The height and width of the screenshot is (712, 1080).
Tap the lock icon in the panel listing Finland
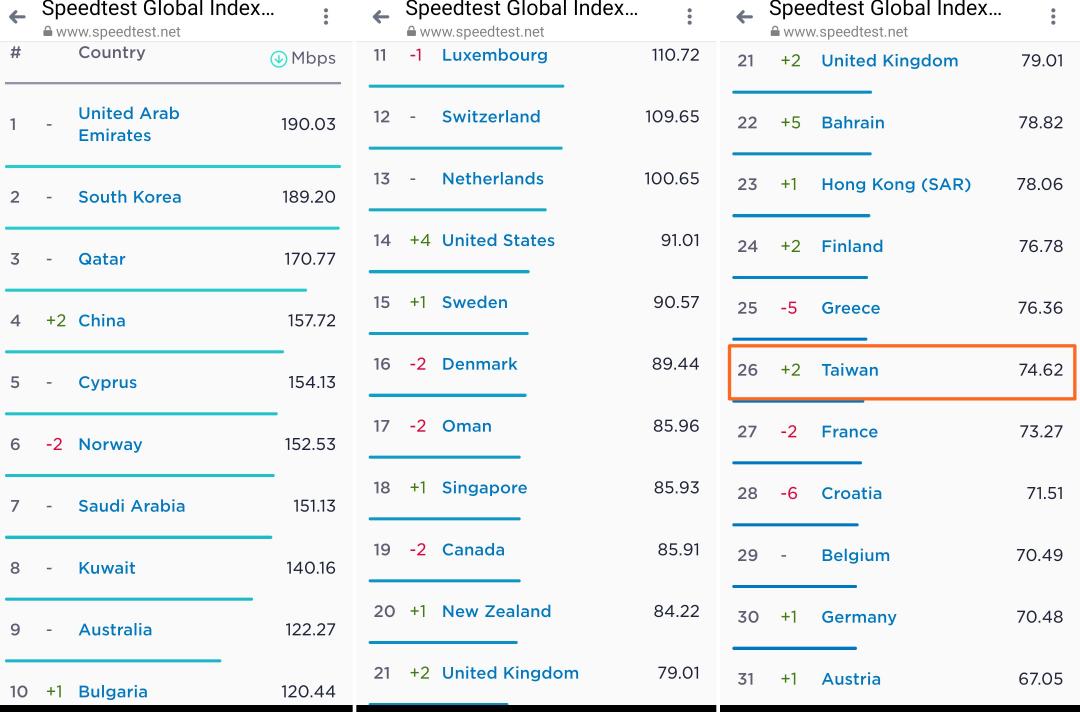pos(774,32)
